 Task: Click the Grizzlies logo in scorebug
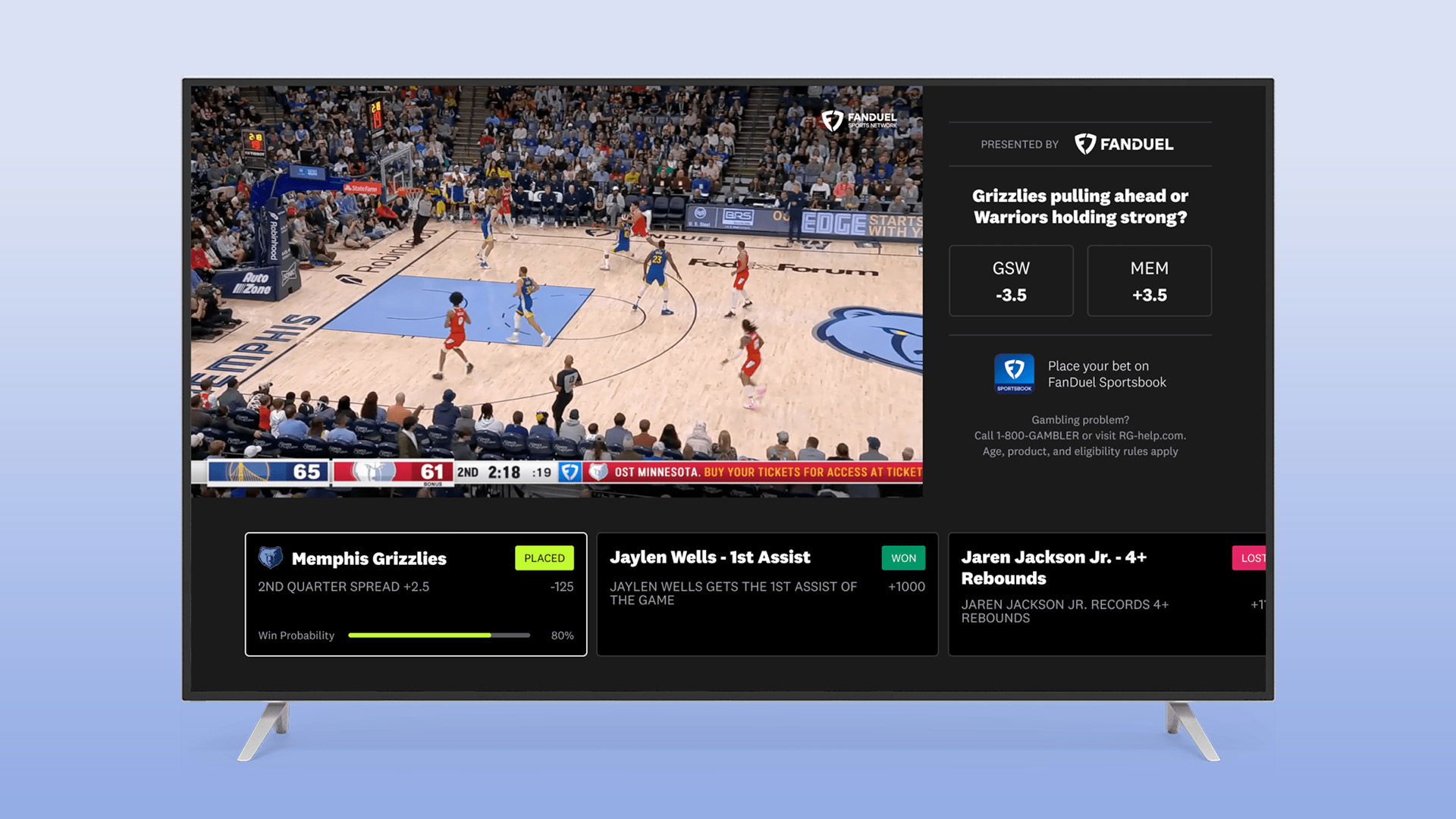tap(373, 472)
